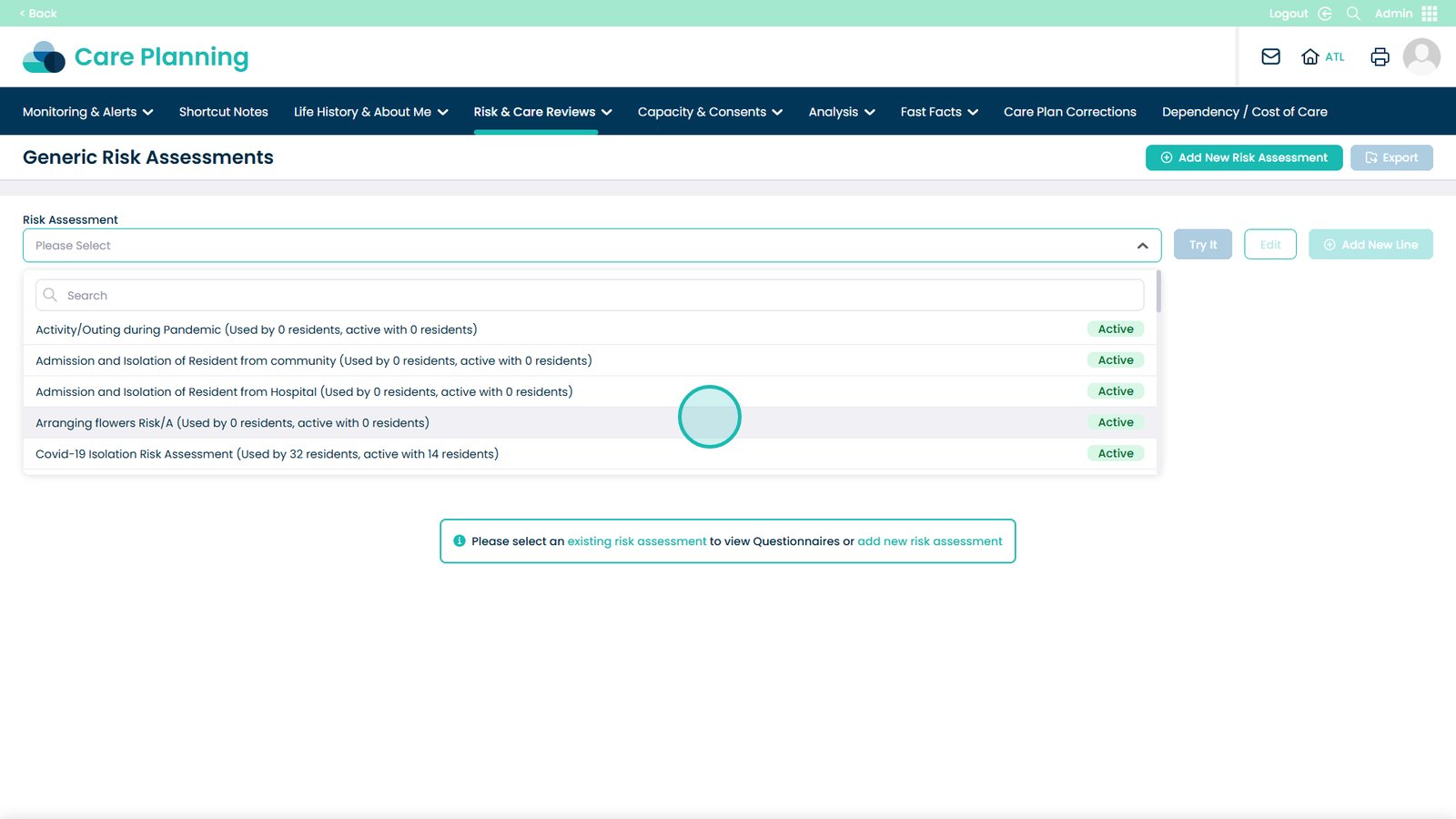The width and height of the screenshot is (1456, 819).
Task: Open the mail envelope icon
Action: pos(1270,56)
